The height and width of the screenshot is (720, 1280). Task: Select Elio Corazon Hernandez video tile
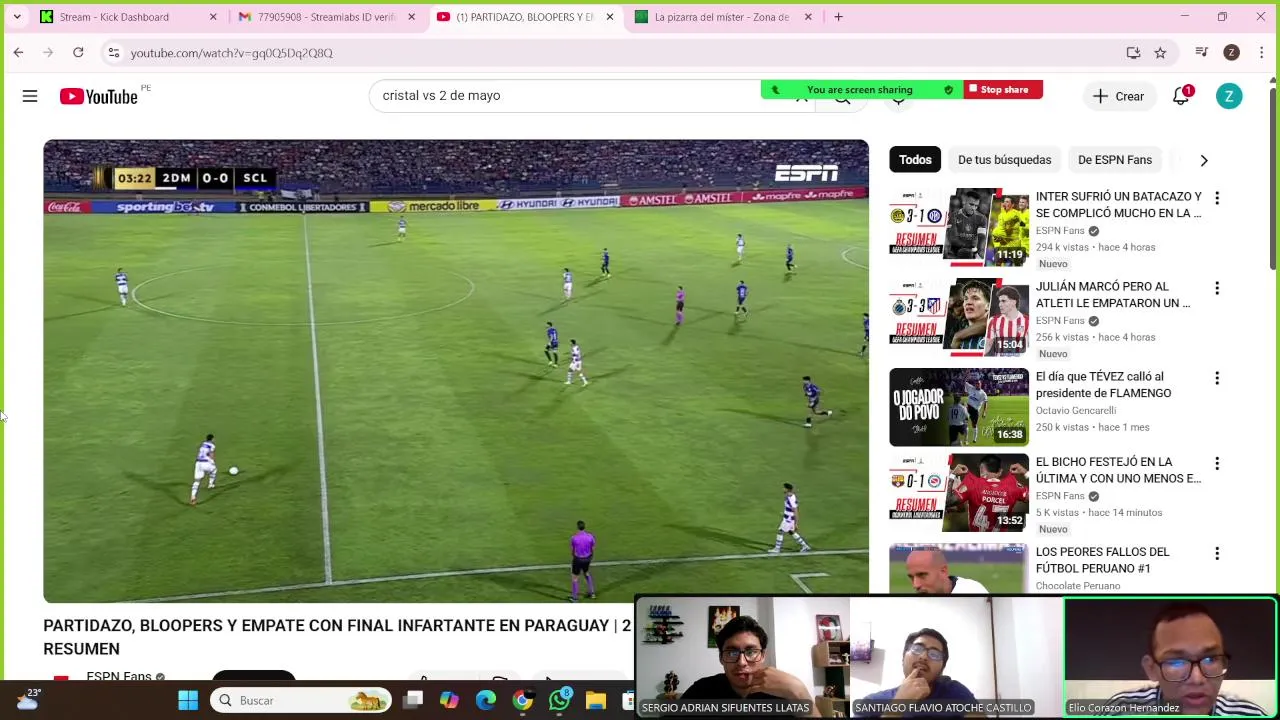[x=1170, y=657]
